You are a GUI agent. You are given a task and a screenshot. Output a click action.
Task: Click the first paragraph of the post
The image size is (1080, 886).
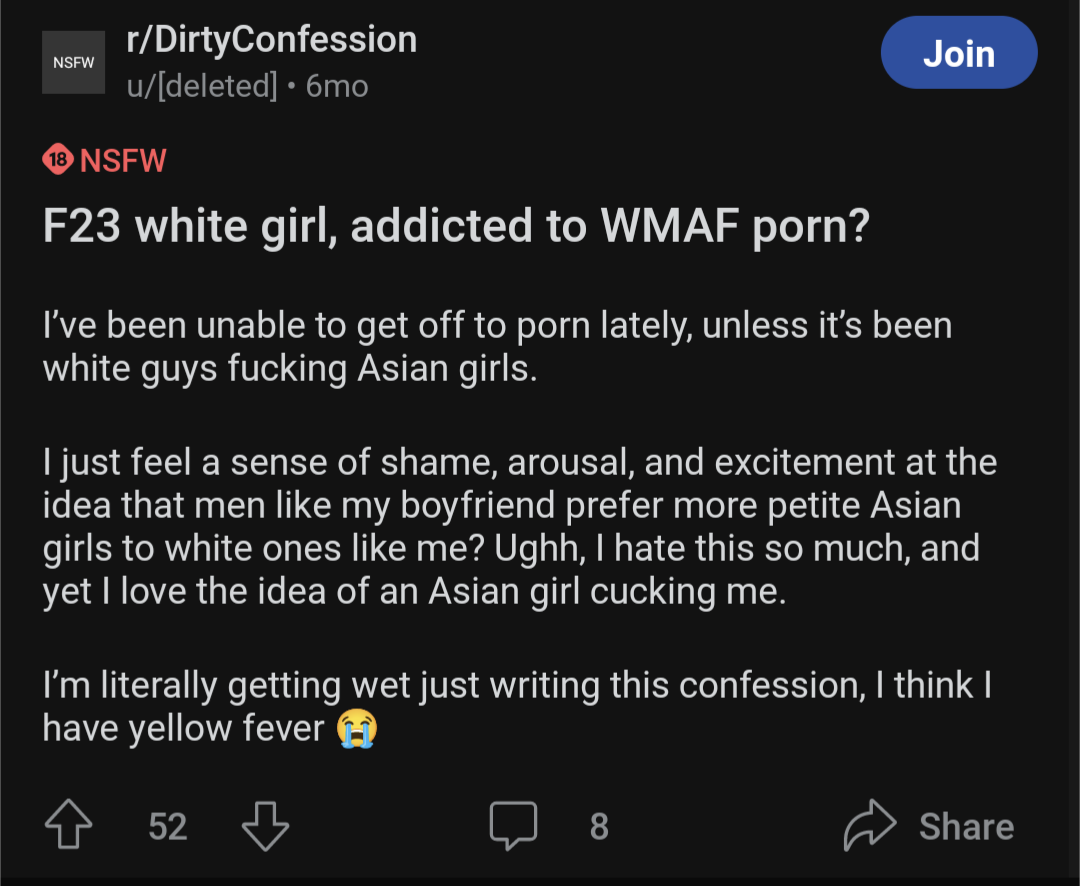pos(496,347)
